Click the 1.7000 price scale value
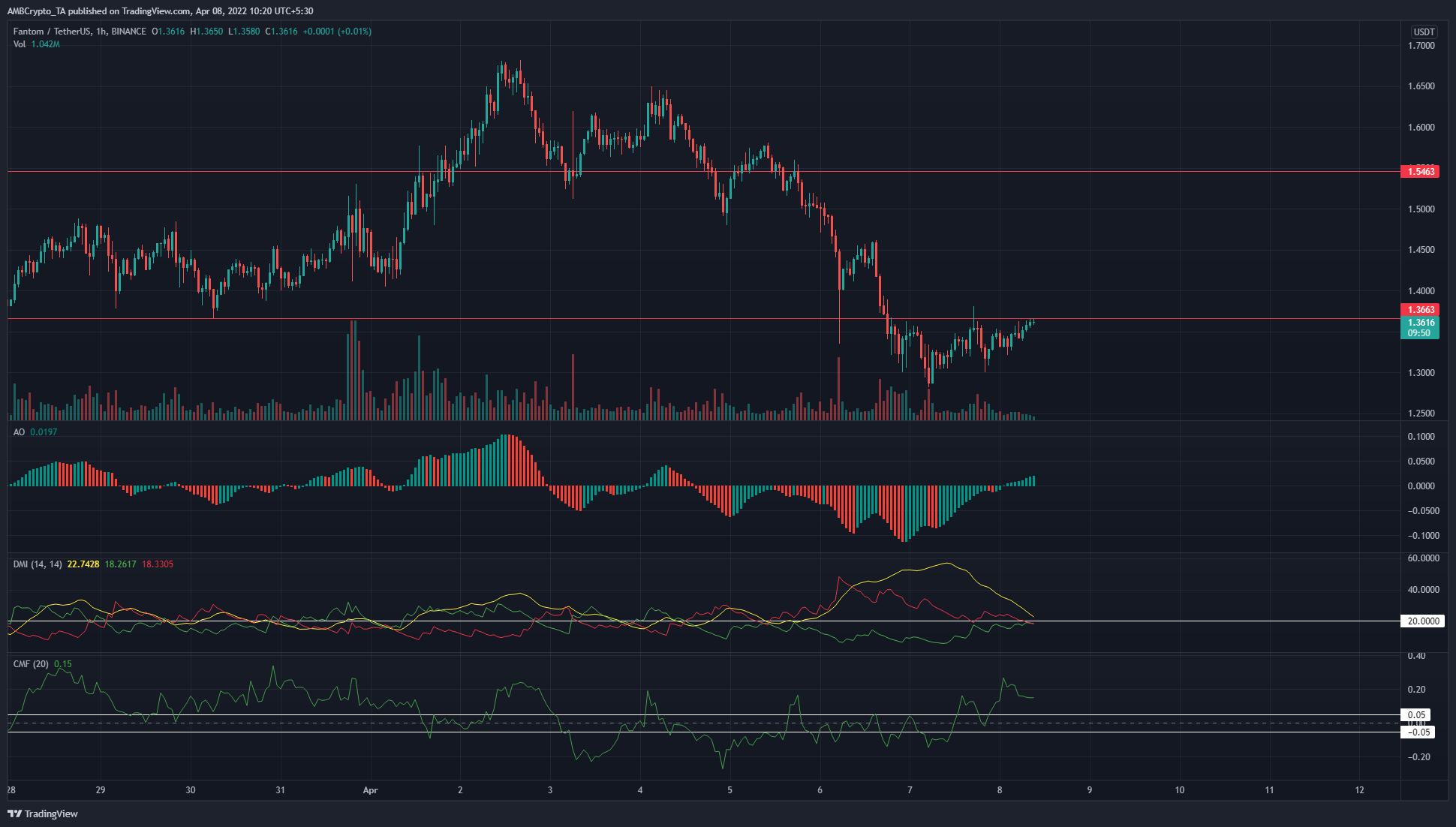The width and height of the screenshot is (1456, 827). (1421, 46)
